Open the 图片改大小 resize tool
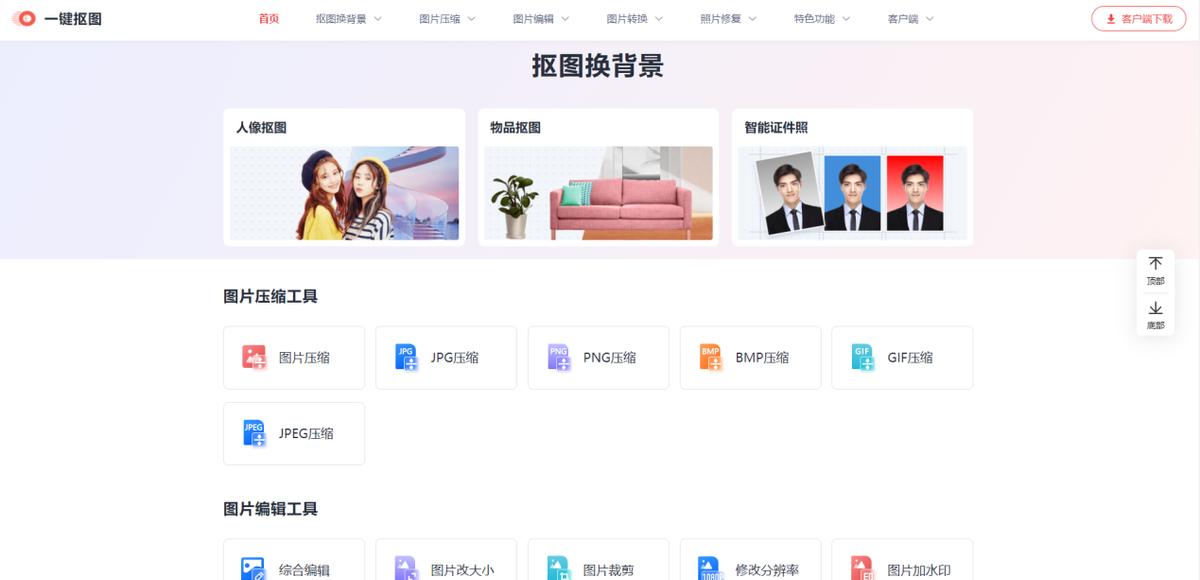Image resolution: width=1200 pixels, height=580 pixels. [x=446, y=567]
